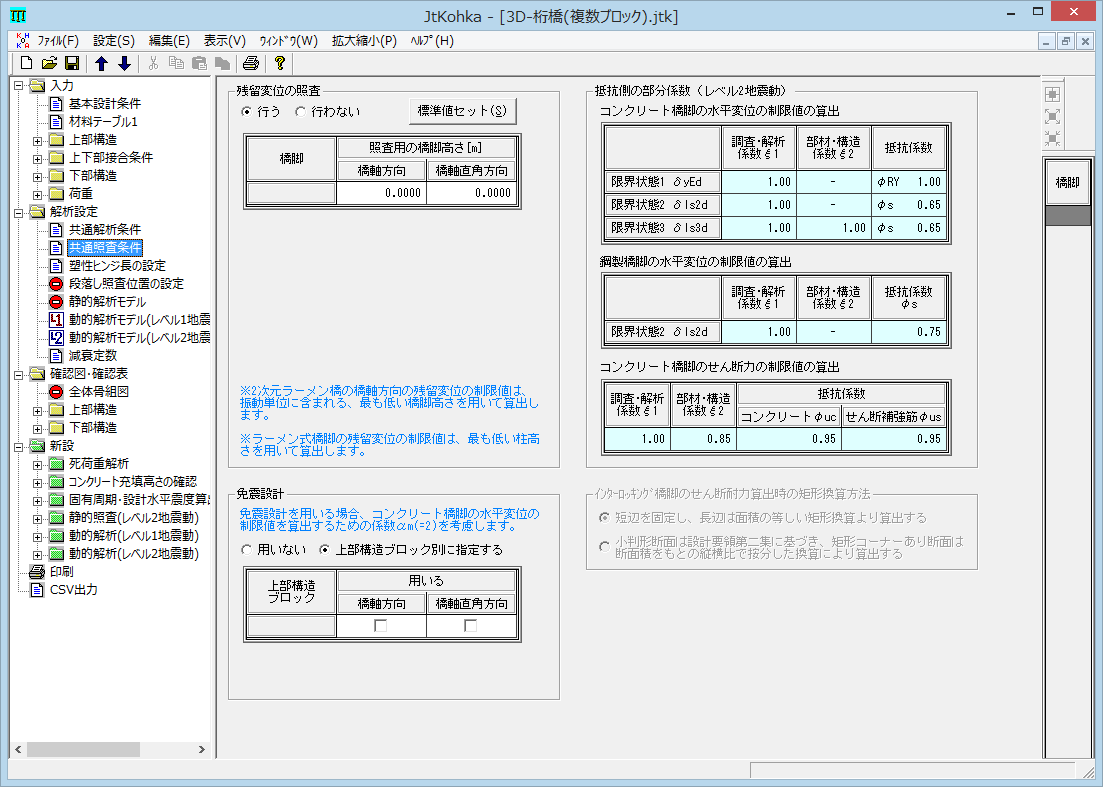Click the 橋軸方向 pier height input cell
Image resolution: width=1103 pixels, height=787 pixels.
pyautogui.click(x=381, y=194)
